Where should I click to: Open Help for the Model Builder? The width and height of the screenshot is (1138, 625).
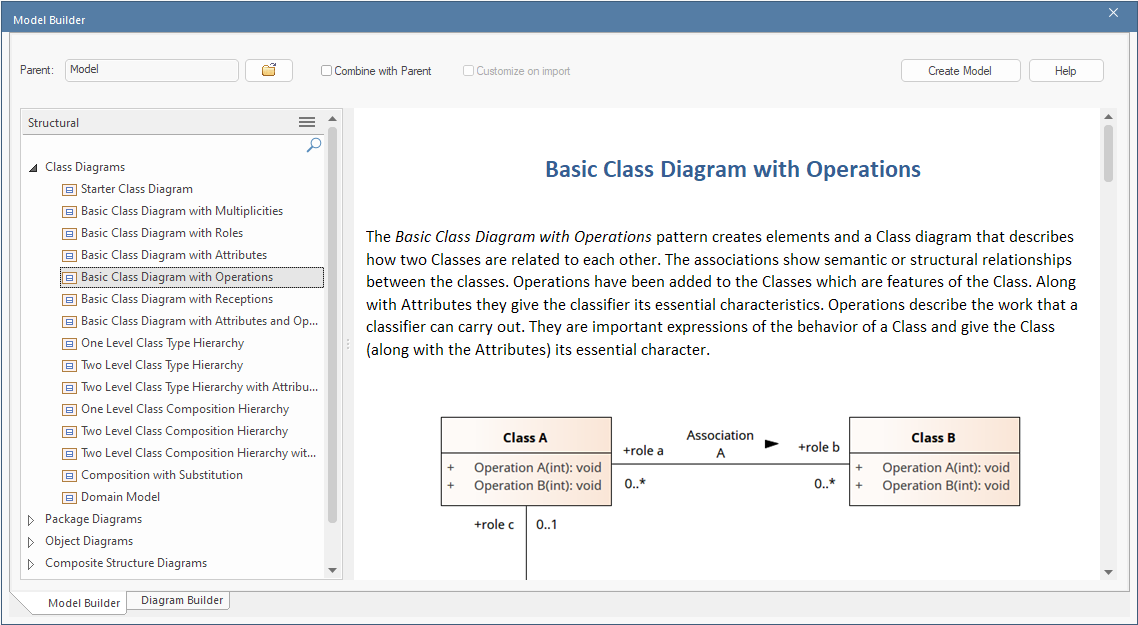pos(1065,71)
